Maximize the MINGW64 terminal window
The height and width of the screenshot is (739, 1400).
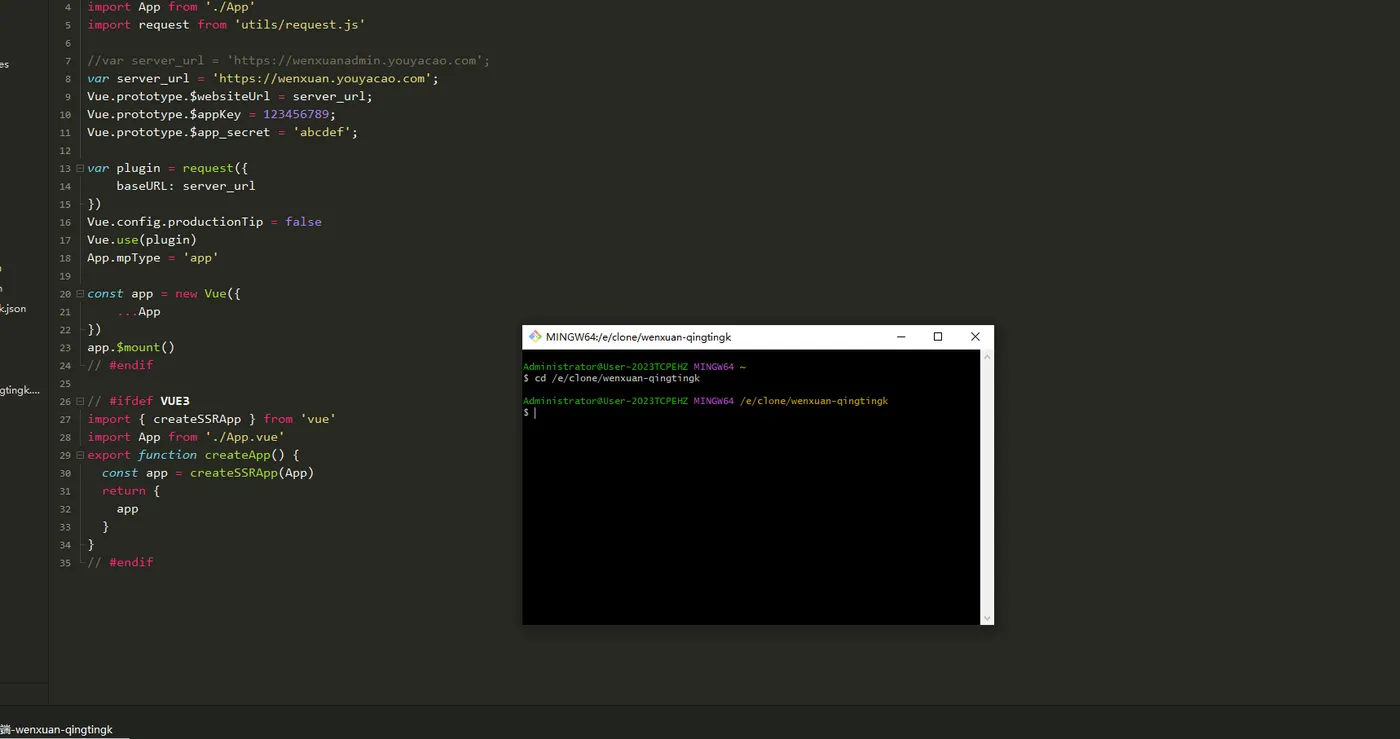(x=938, y=337)
